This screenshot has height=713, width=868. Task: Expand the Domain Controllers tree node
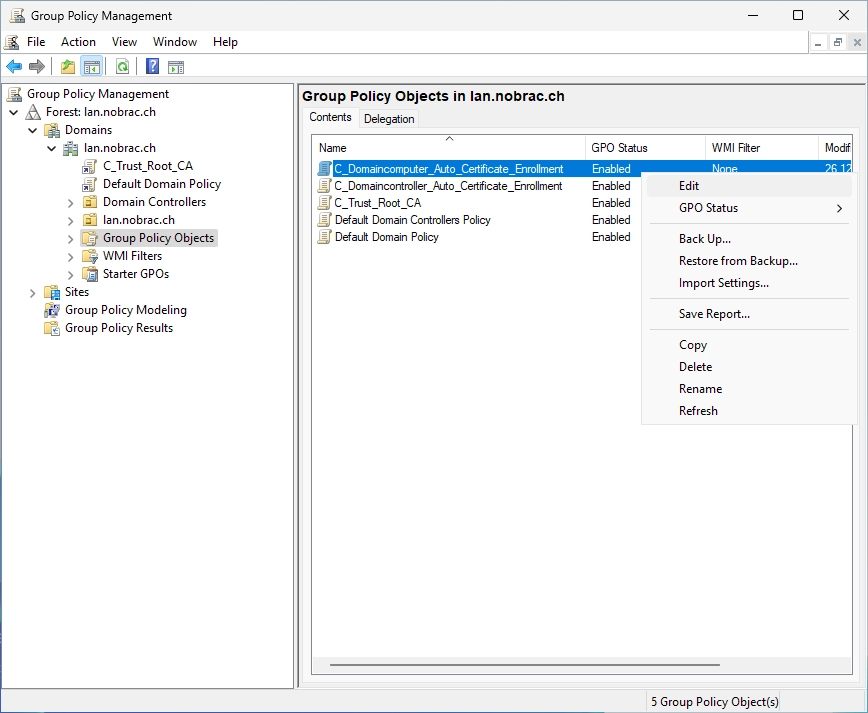click(70, 203)
